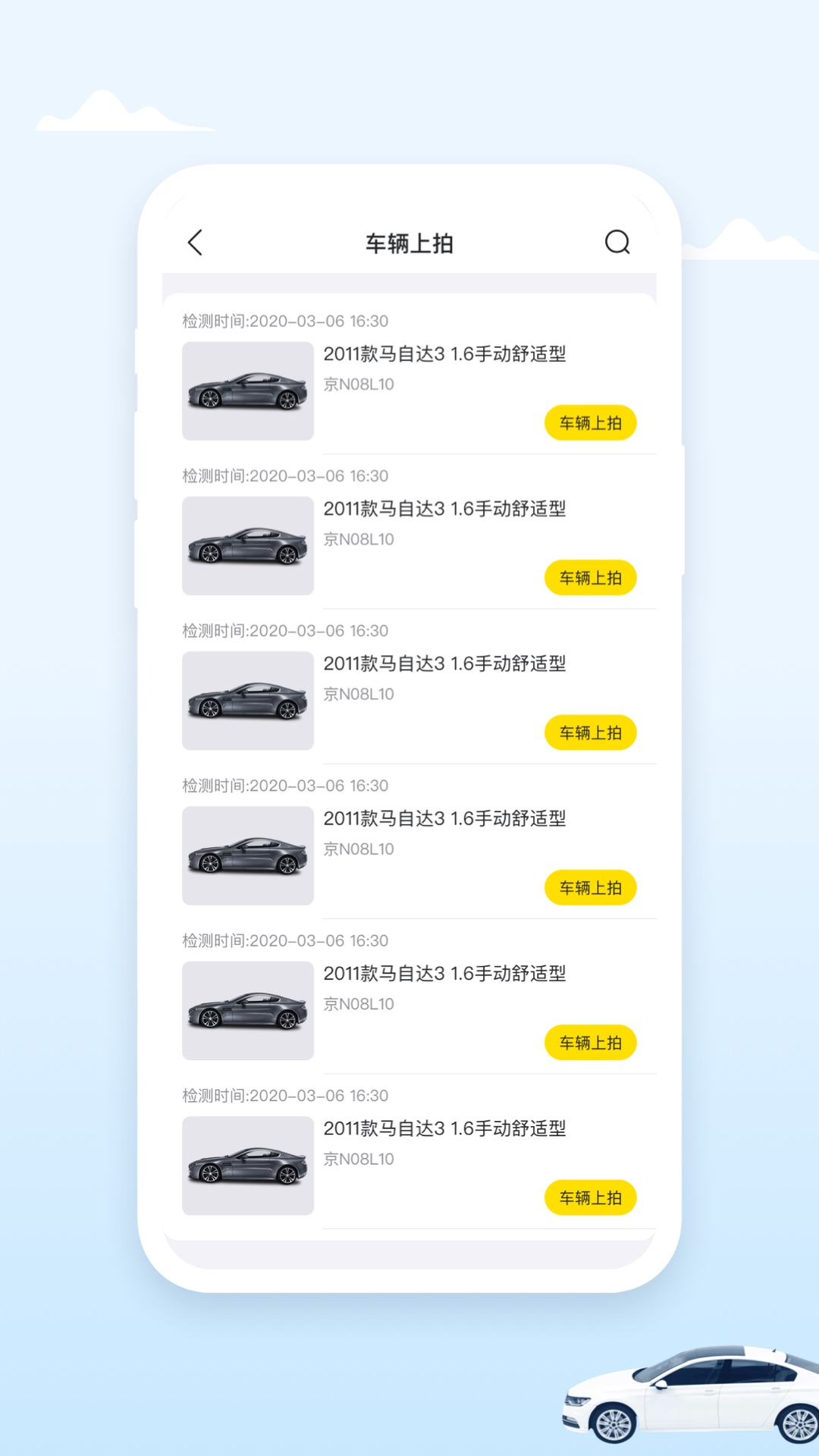Tap detection time of fifth listing

[285, 941]
